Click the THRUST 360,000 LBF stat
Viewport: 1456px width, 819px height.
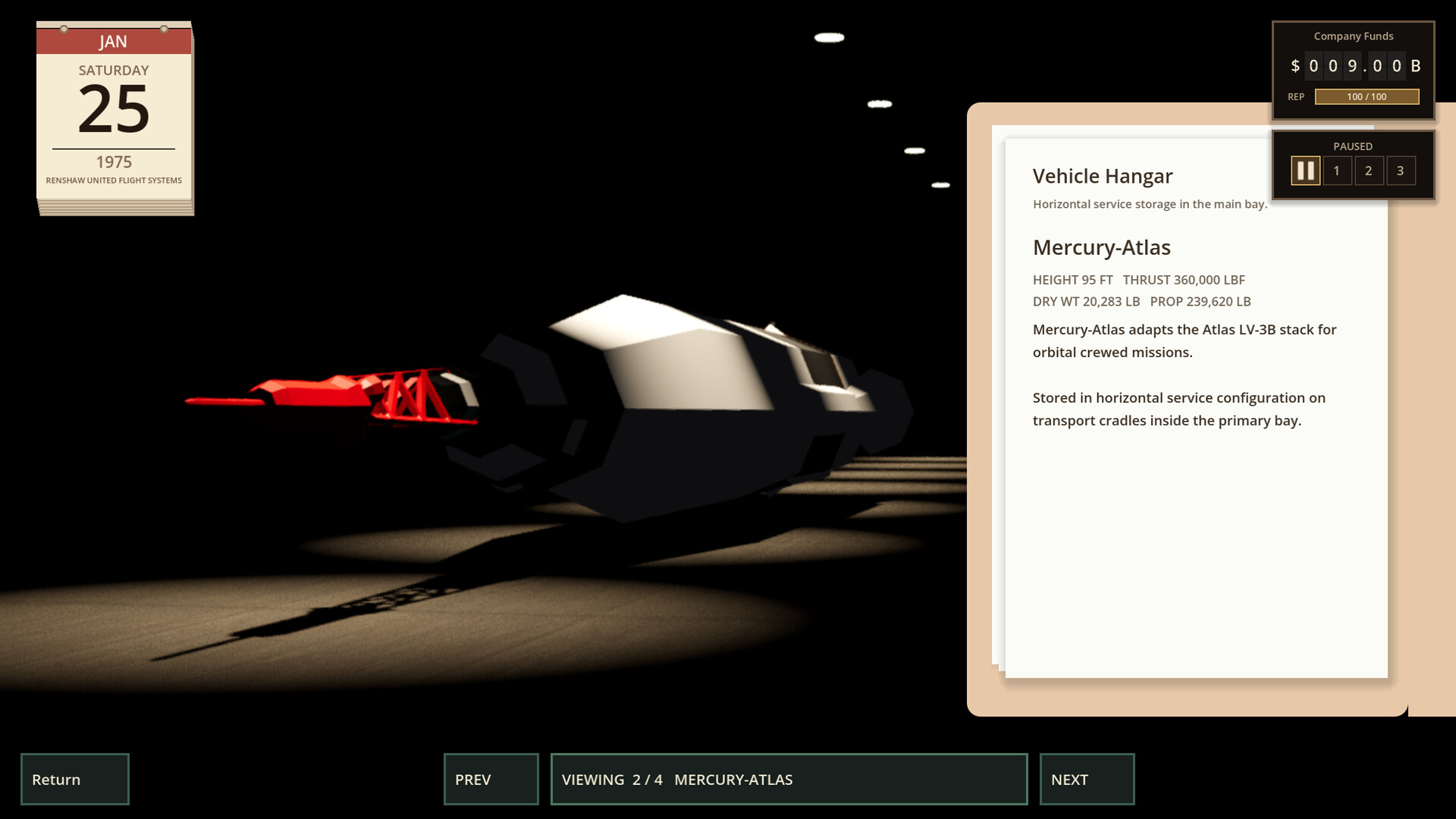[1184, 280]
